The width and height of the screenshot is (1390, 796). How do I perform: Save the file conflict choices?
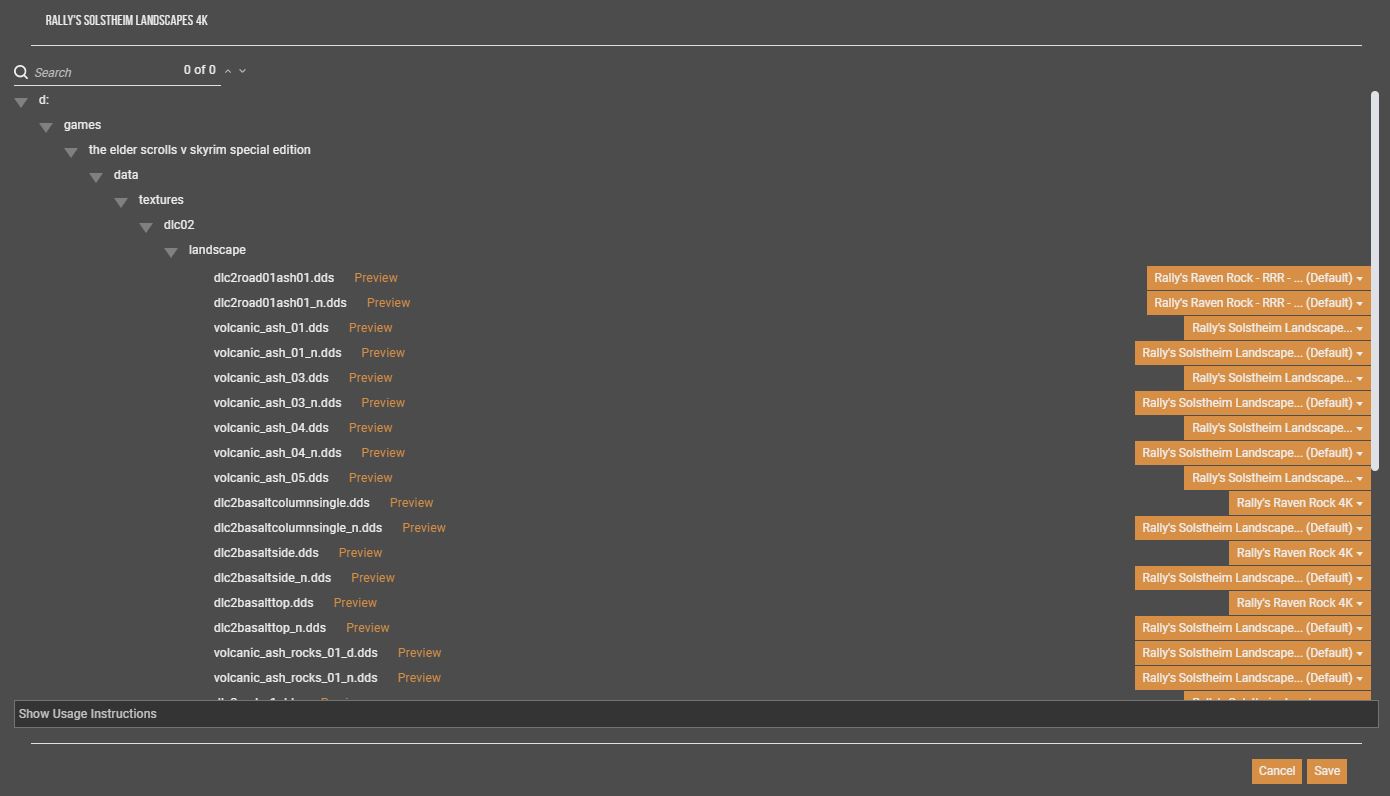pos(1326,770)
